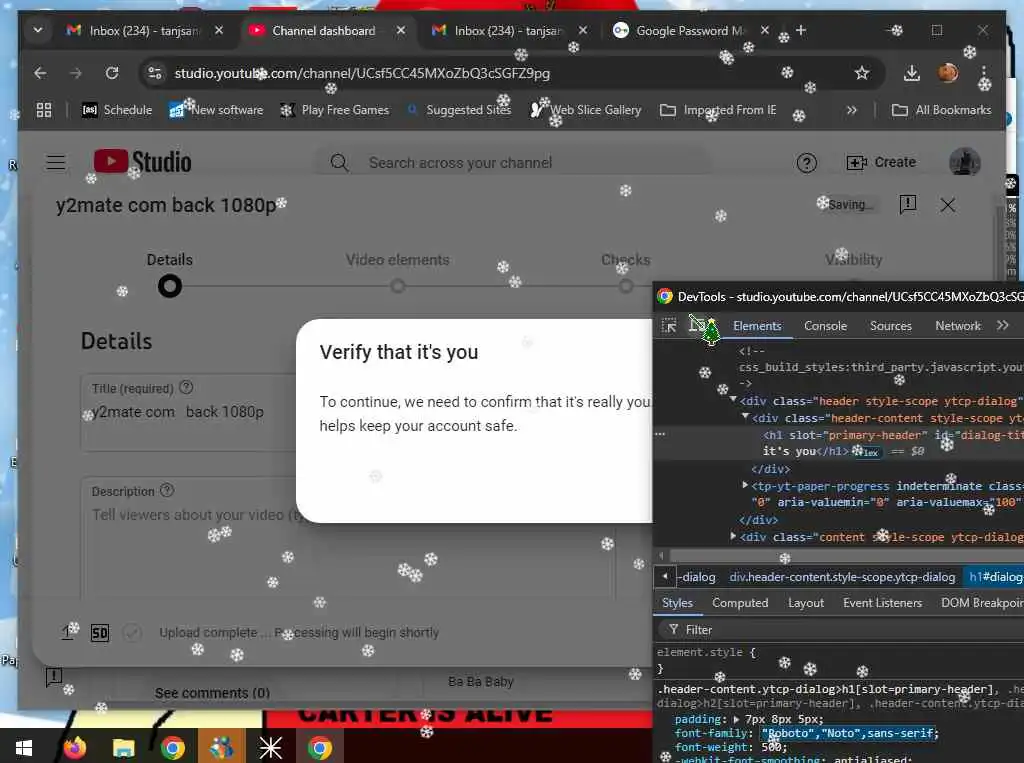Open the Layout tab
This screenshot has width=1024, height=763.
[x=806, y=602]
